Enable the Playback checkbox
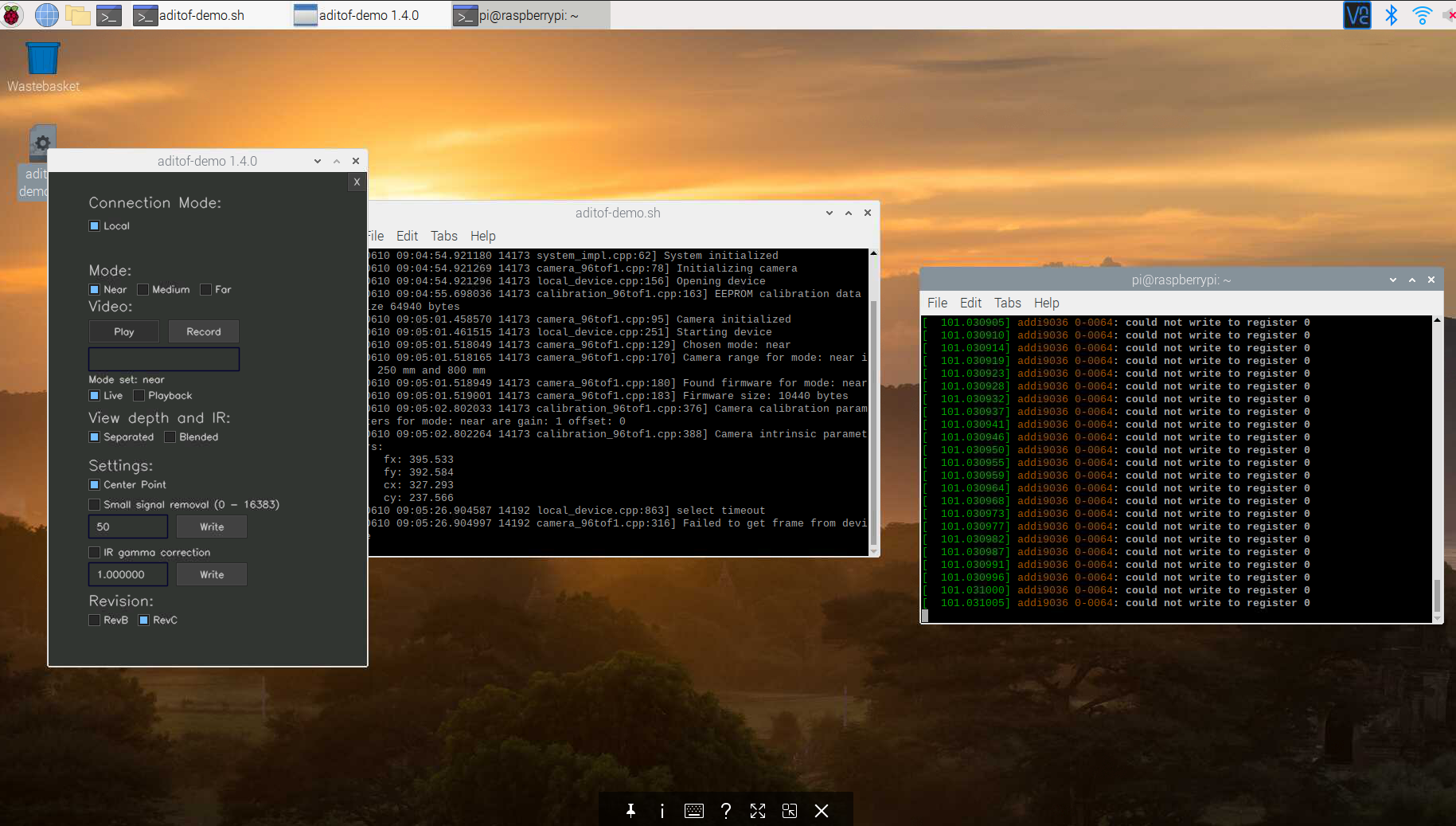Screen dimensions: 1456x826 click(139, 396)
